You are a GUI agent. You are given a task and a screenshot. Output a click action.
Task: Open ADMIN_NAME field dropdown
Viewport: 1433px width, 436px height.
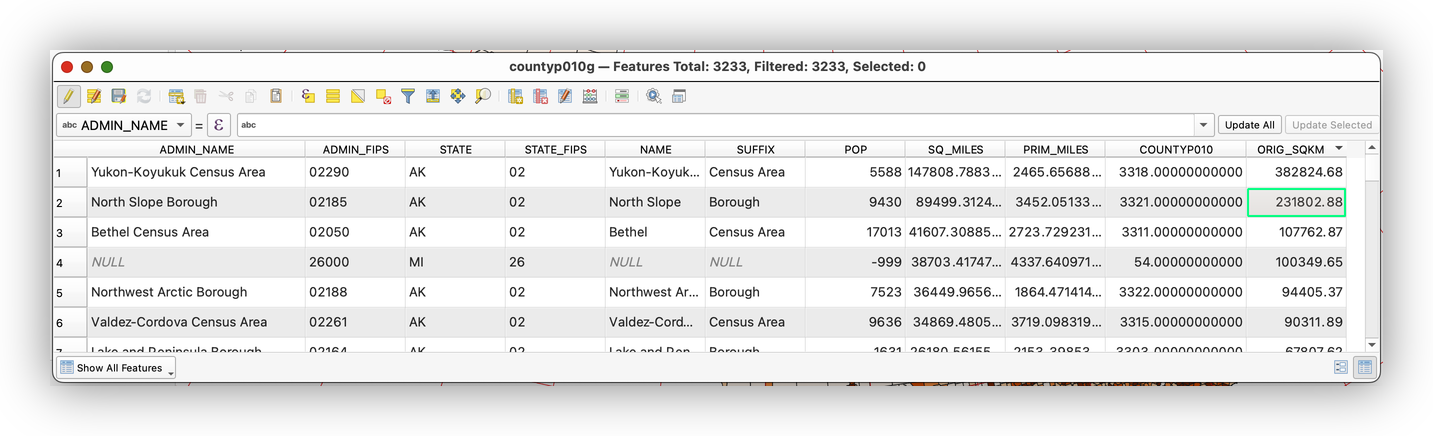[180, 125]
